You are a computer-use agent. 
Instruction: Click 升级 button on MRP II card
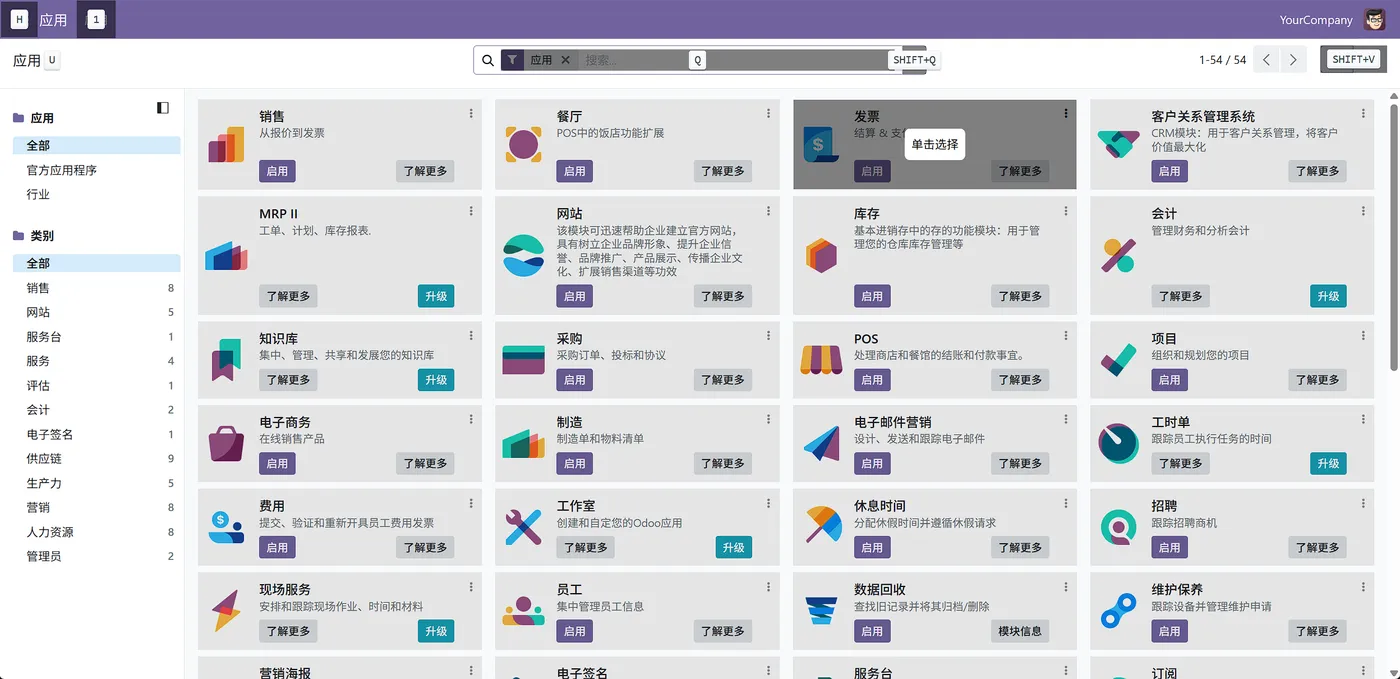(436, 296)
